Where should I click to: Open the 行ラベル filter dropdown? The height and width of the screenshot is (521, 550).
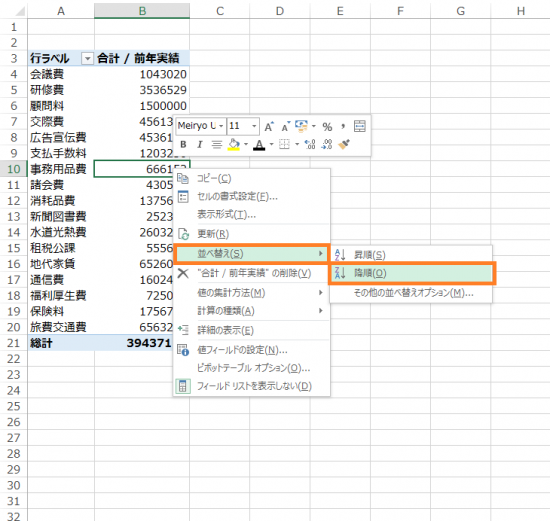(87, 59)
